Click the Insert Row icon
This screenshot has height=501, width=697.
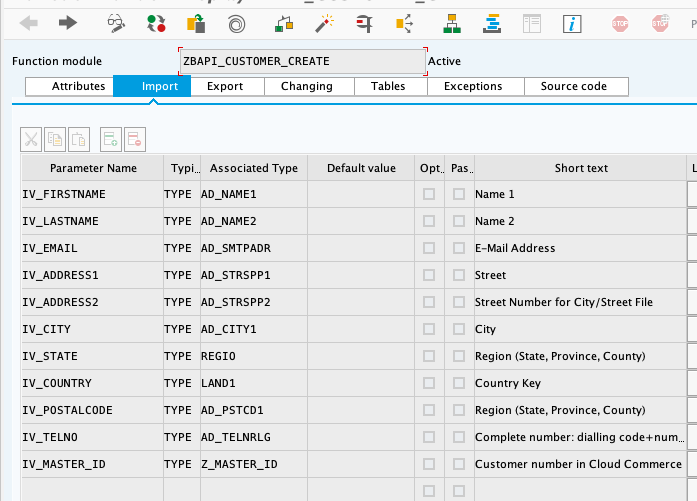[x=111, y=140]
